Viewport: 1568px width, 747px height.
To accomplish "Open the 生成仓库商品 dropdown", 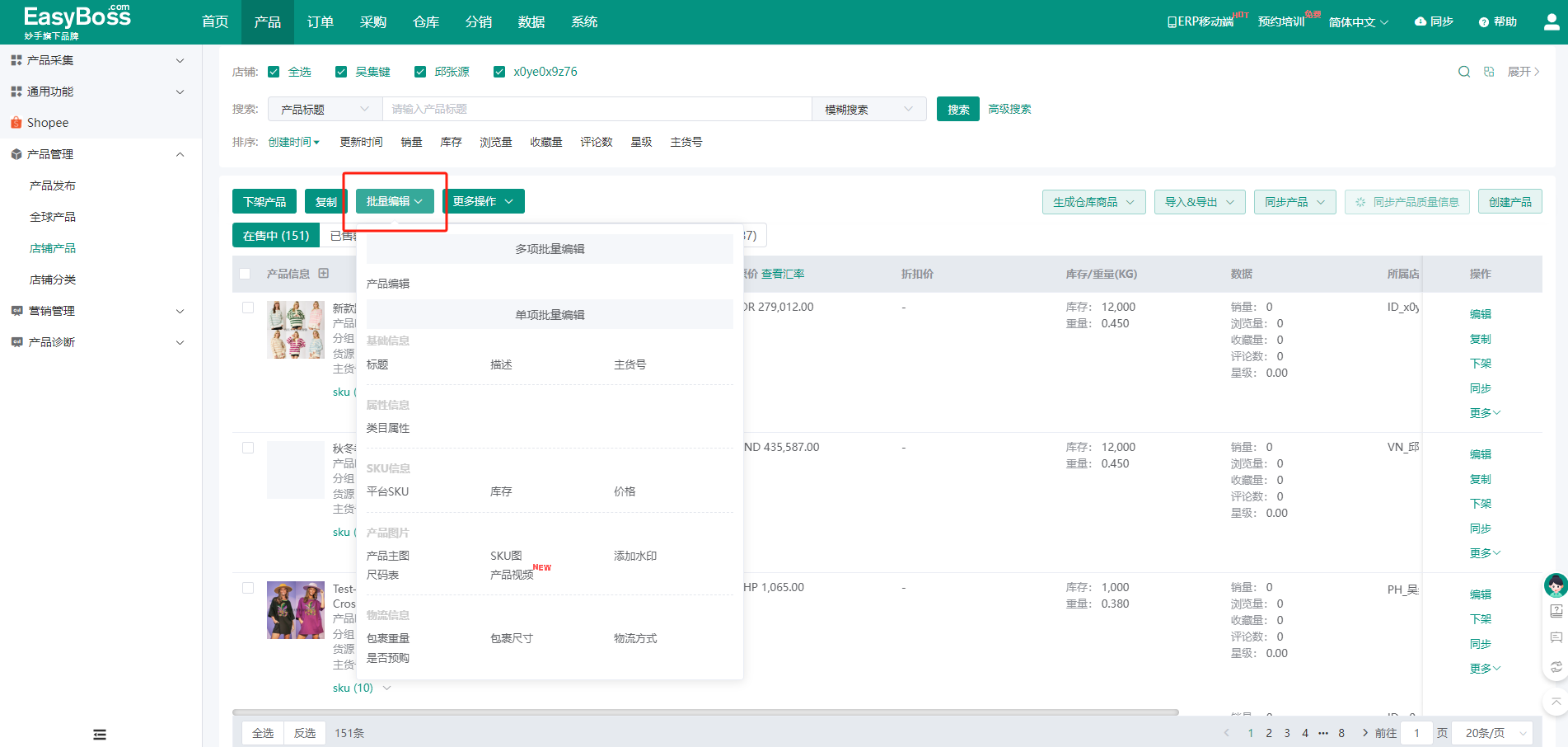I will tap(1094, 202).
